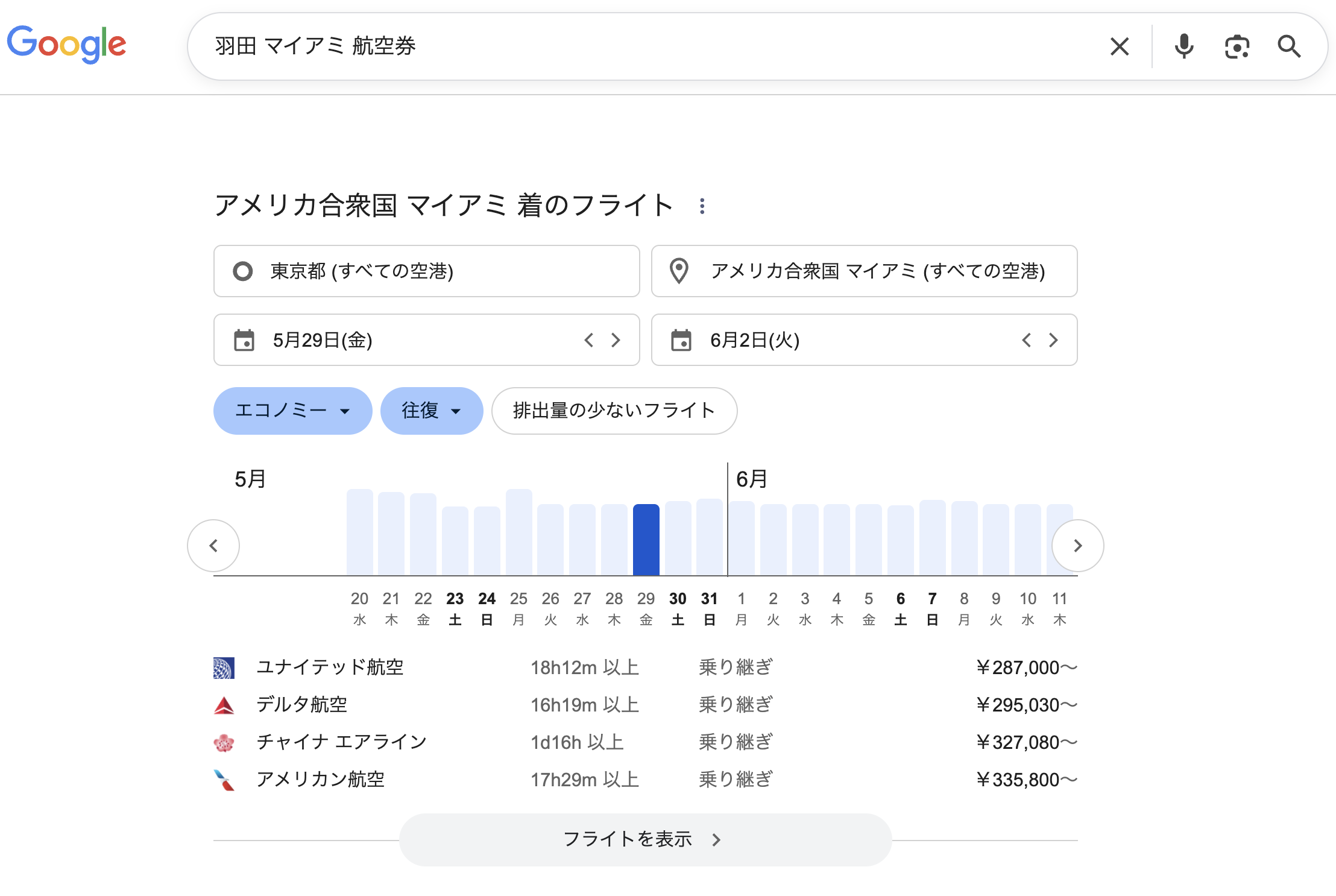The image size is (1336, 896).
Task: Select the May 25 price bar
Action: pyautogui.click(x=518, y=532)
